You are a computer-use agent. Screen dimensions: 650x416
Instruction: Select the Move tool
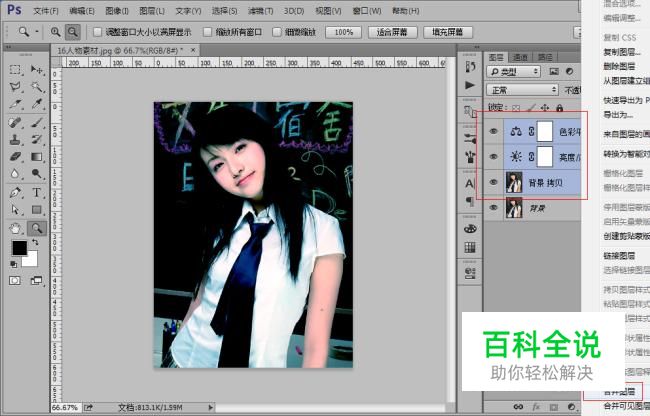tap(37, 70)
